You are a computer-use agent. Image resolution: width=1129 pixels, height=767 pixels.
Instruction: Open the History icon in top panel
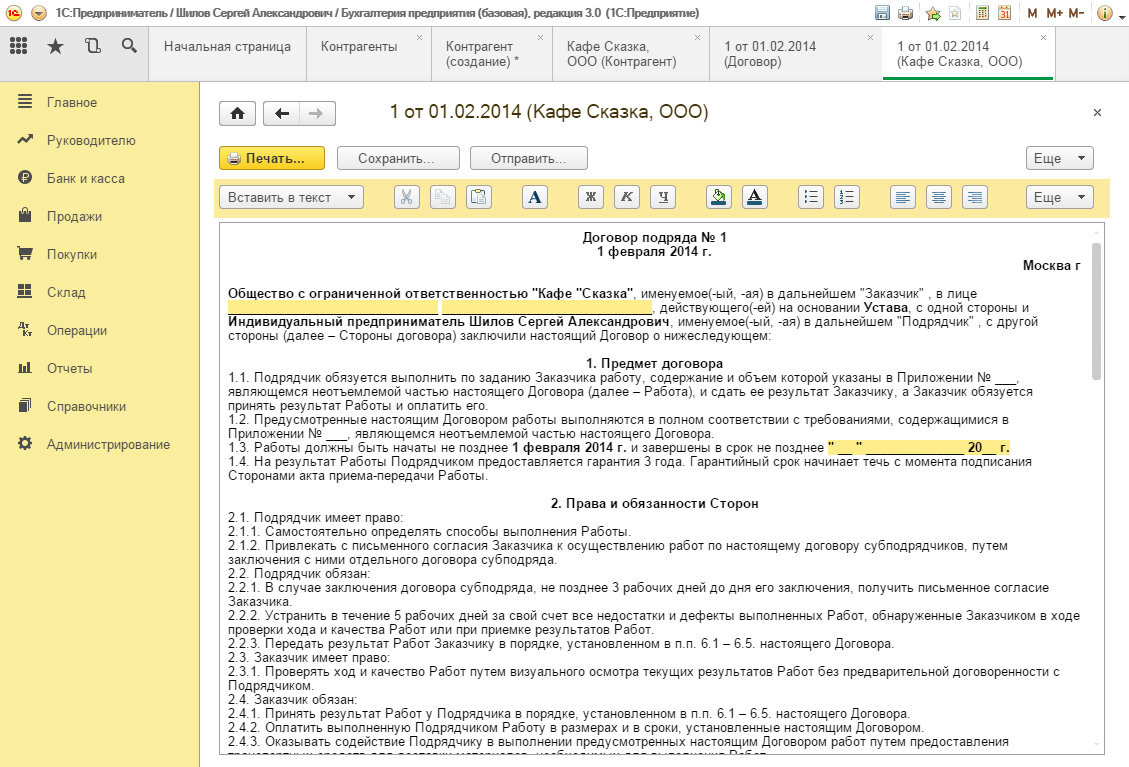pyautogui.click(x=92, y=46)
